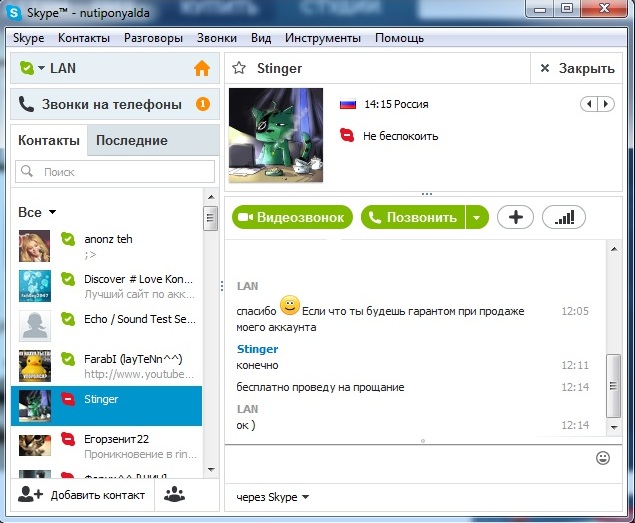Click the chat history scrollbar thumb
Screen dimensions: 635x523
(614, 386)
